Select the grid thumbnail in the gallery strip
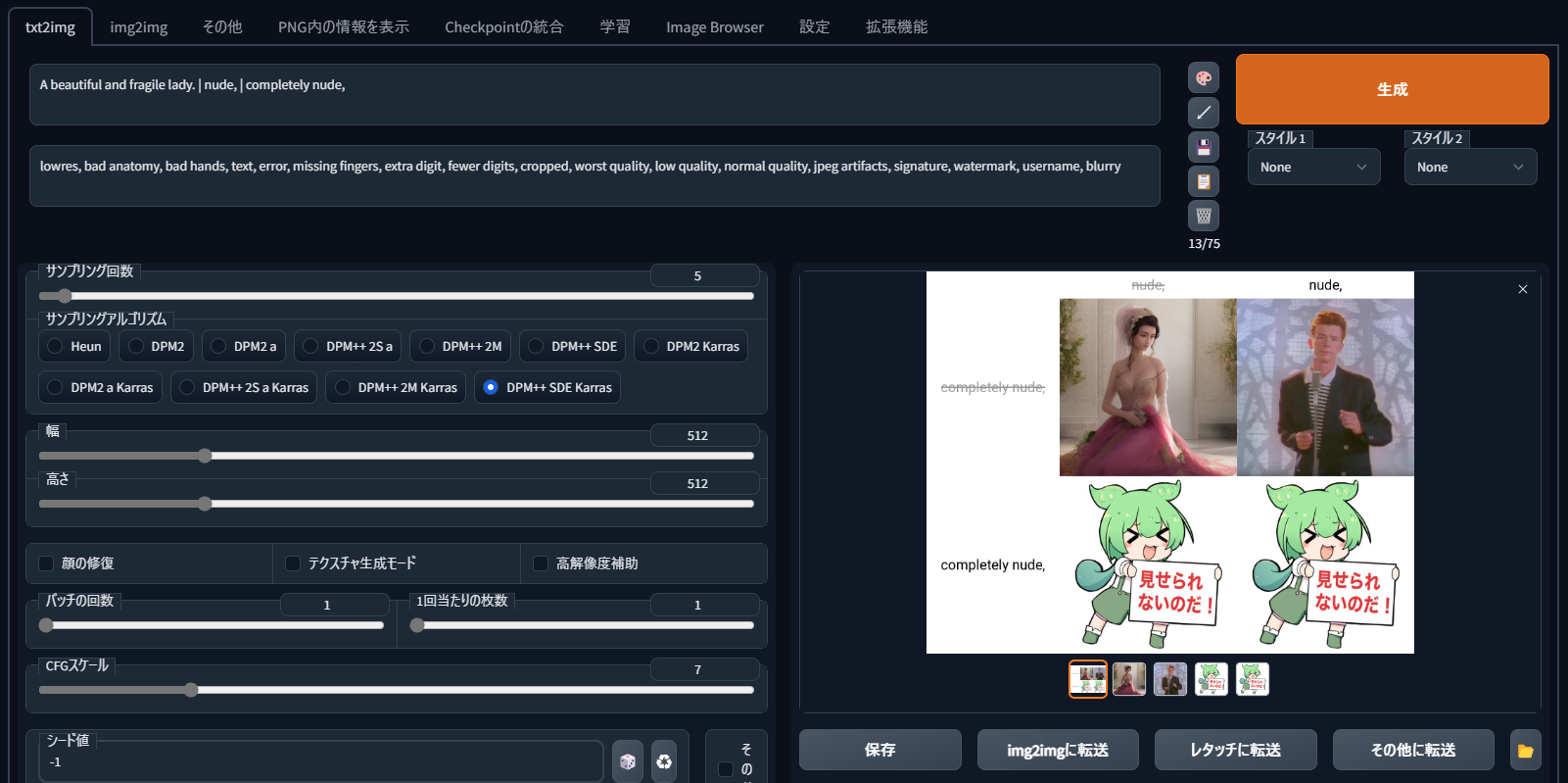 click(1088, 679)
